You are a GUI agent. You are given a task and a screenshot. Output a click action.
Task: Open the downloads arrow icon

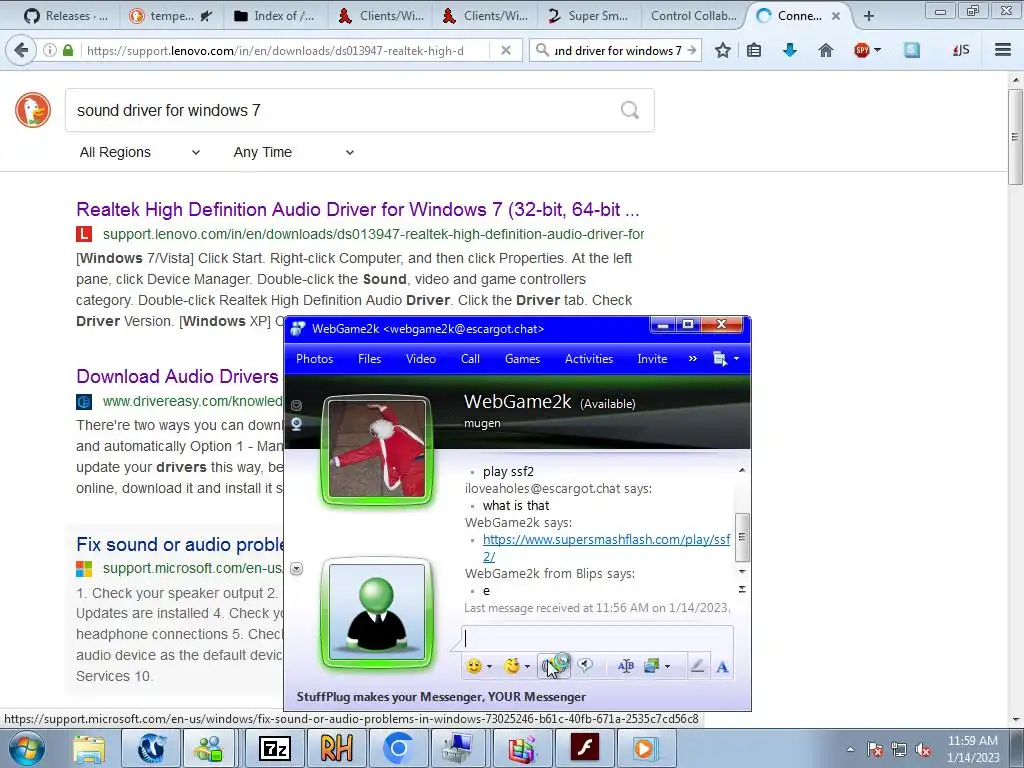click(x=790, y=50)
